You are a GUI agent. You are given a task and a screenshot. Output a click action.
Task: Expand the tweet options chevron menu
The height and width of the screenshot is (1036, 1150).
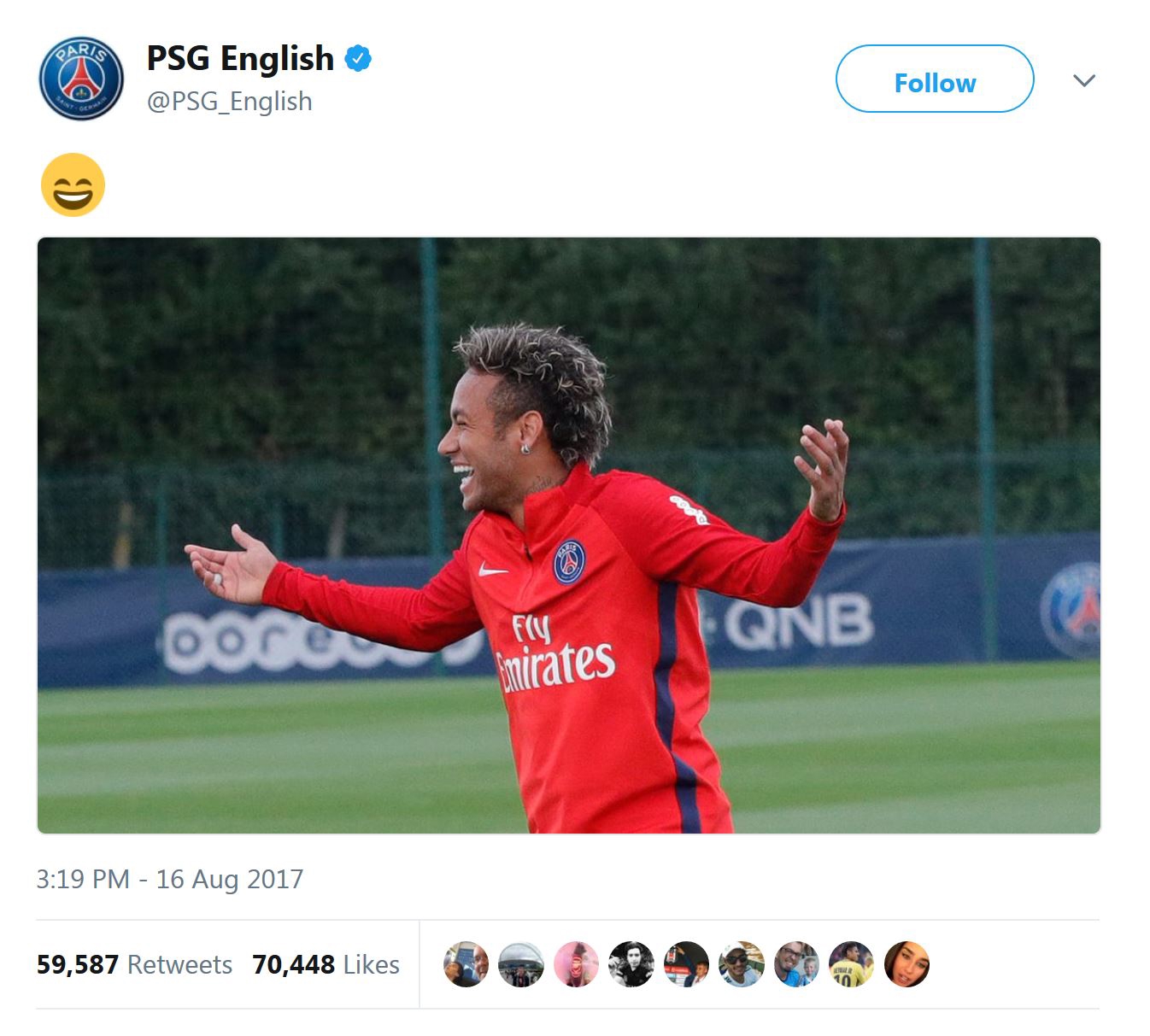tap(1084, 80)
